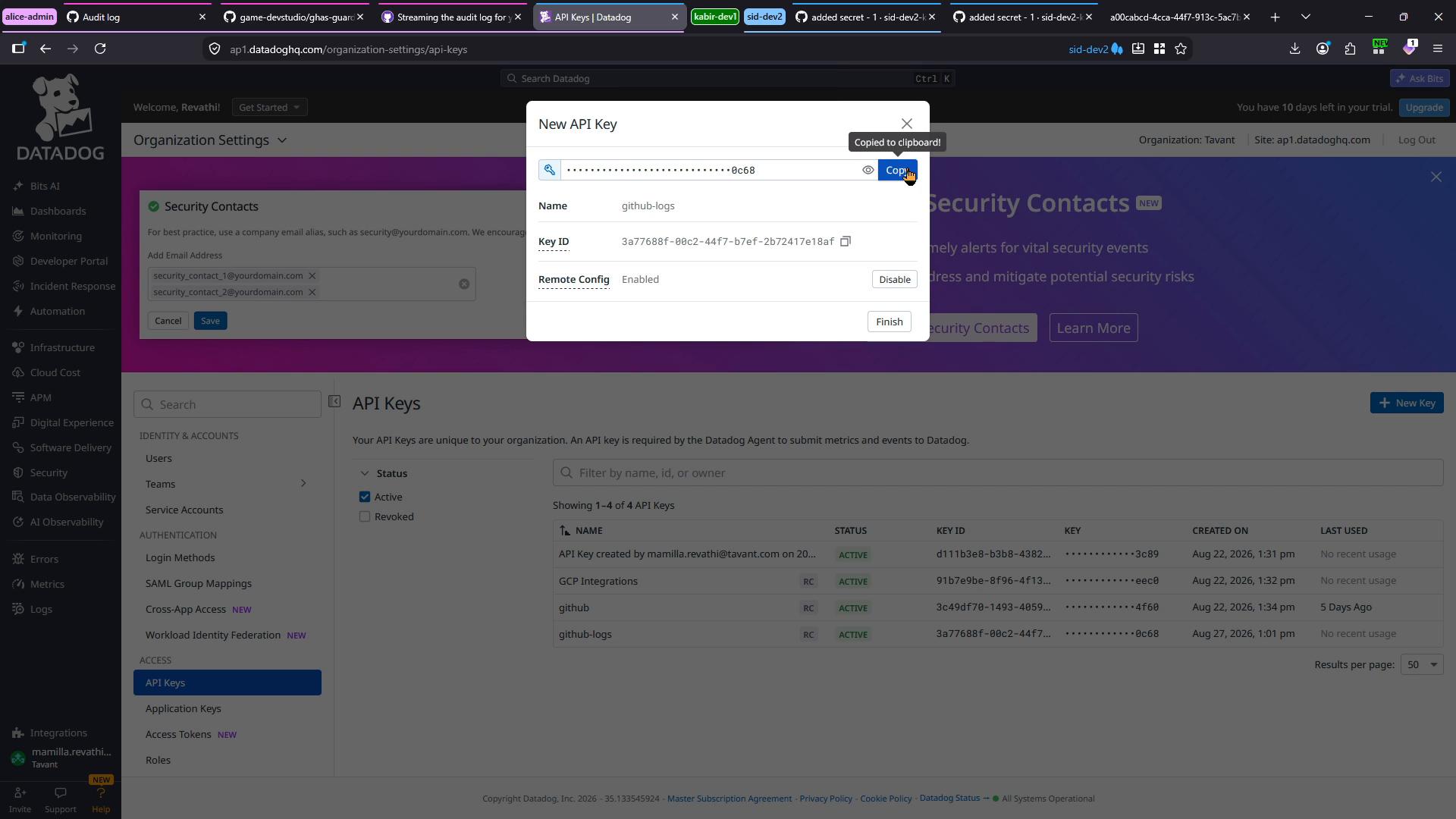Open Dashboards from the sidebar
1456x819 pixels.
(58, 211)
